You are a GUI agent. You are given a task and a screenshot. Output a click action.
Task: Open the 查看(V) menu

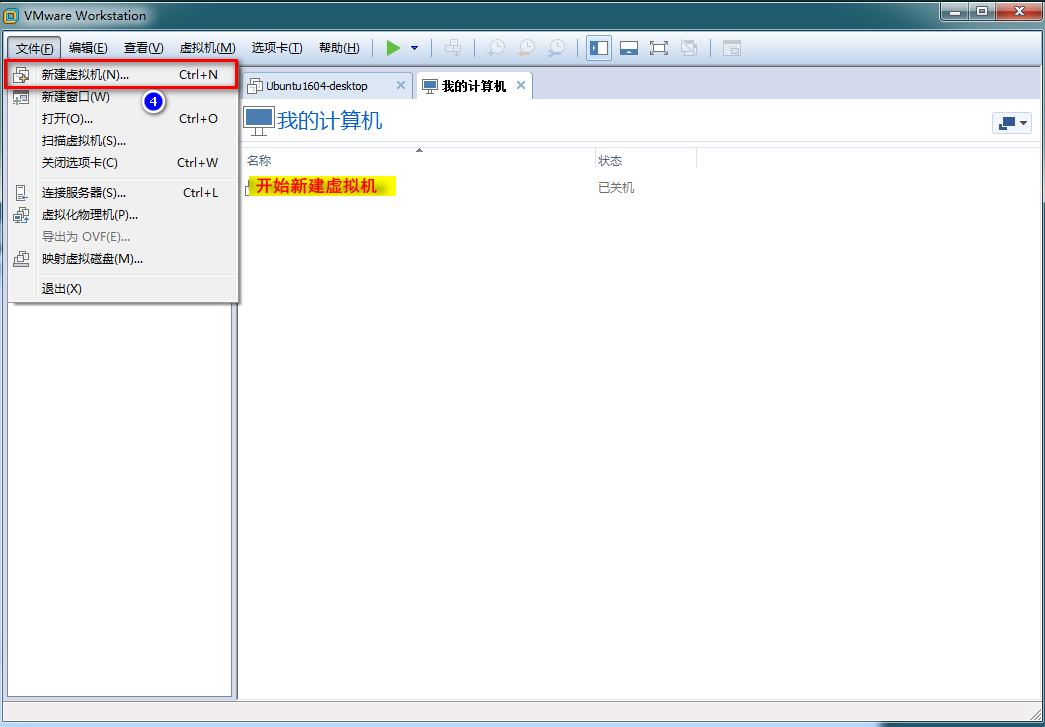(144, 48)
